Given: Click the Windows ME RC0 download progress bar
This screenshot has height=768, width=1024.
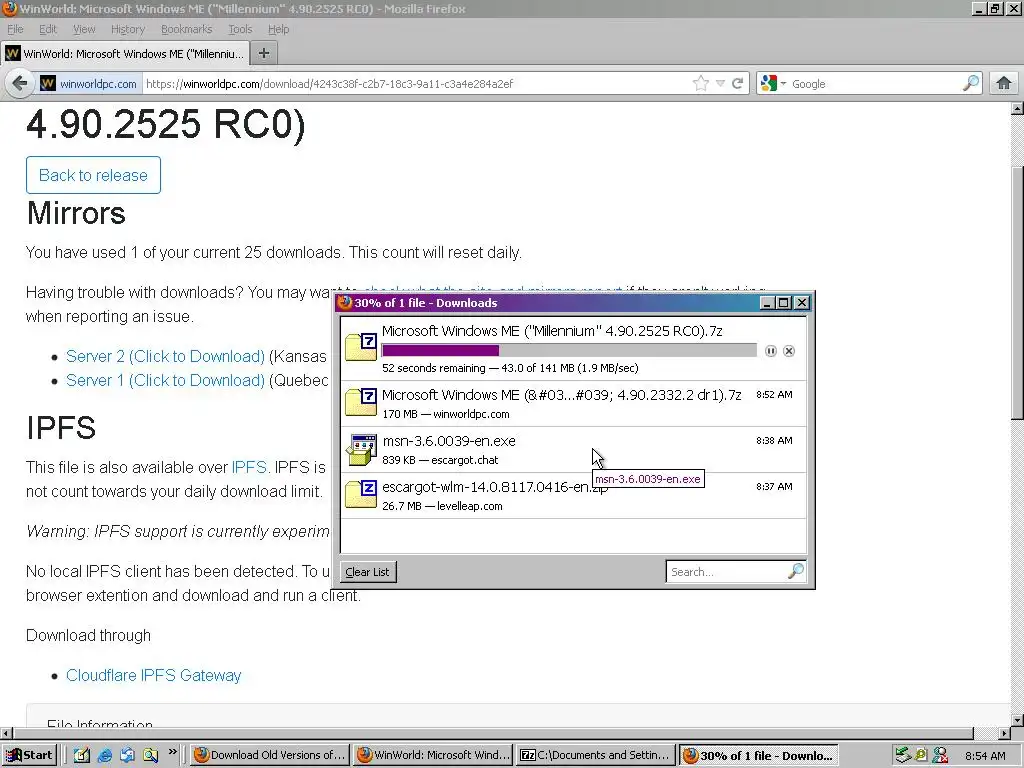Looking at the screenshot, I should pos(569,351).
